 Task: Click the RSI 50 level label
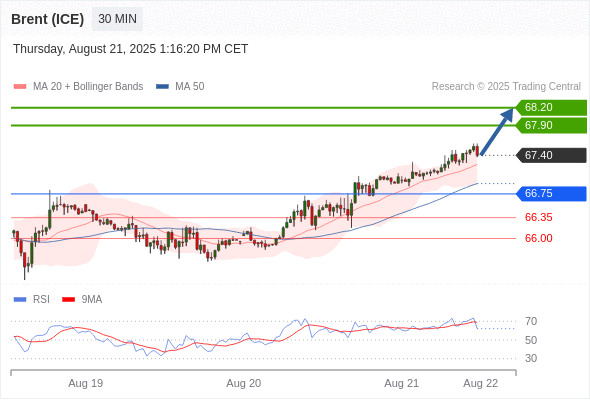(531, 340)
